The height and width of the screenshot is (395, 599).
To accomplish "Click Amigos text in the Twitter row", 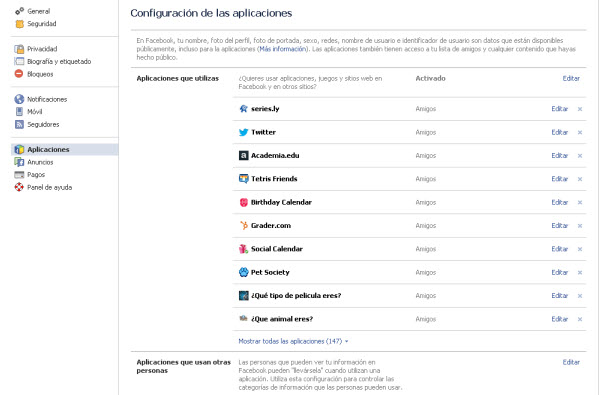I will click(426, 133).
